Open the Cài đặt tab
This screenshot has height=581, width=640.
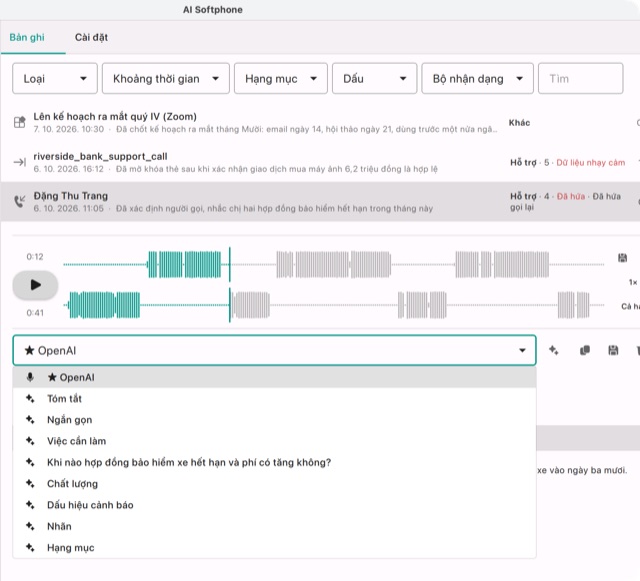pos(91,37)
